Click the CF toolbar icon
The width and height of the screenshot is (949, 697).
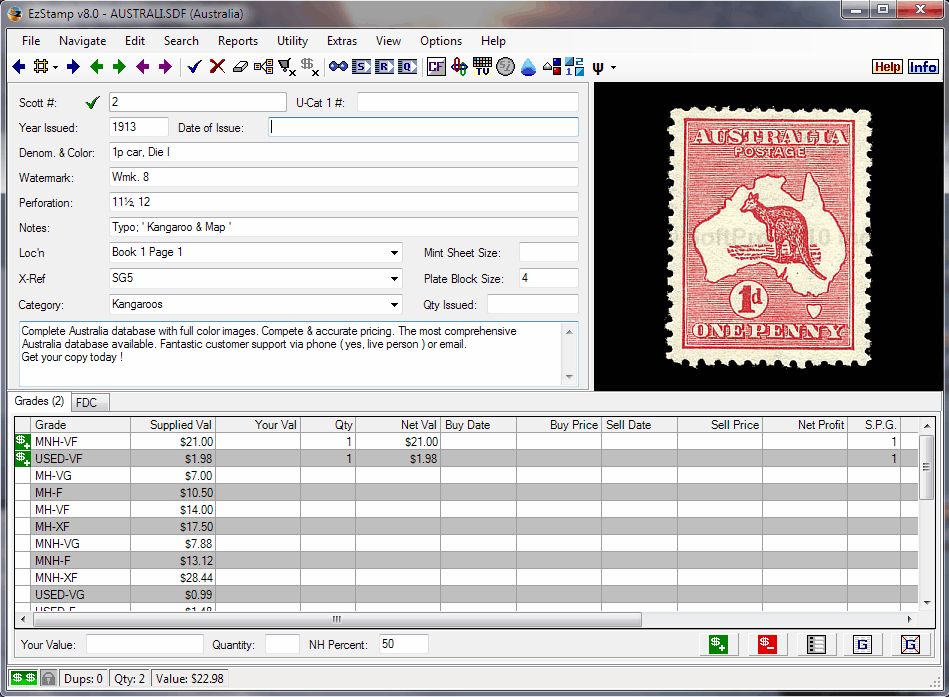point(436,67)
